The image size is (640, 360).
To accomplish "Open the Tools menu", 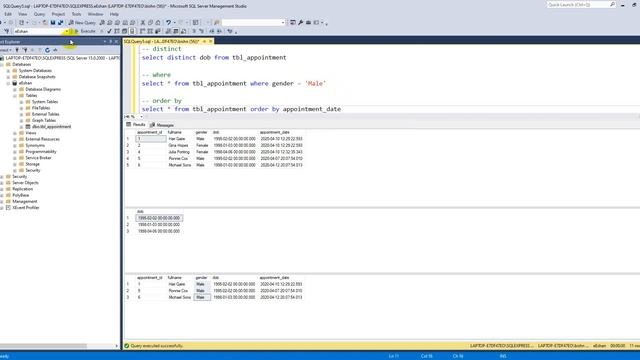I will coord(77,14).
